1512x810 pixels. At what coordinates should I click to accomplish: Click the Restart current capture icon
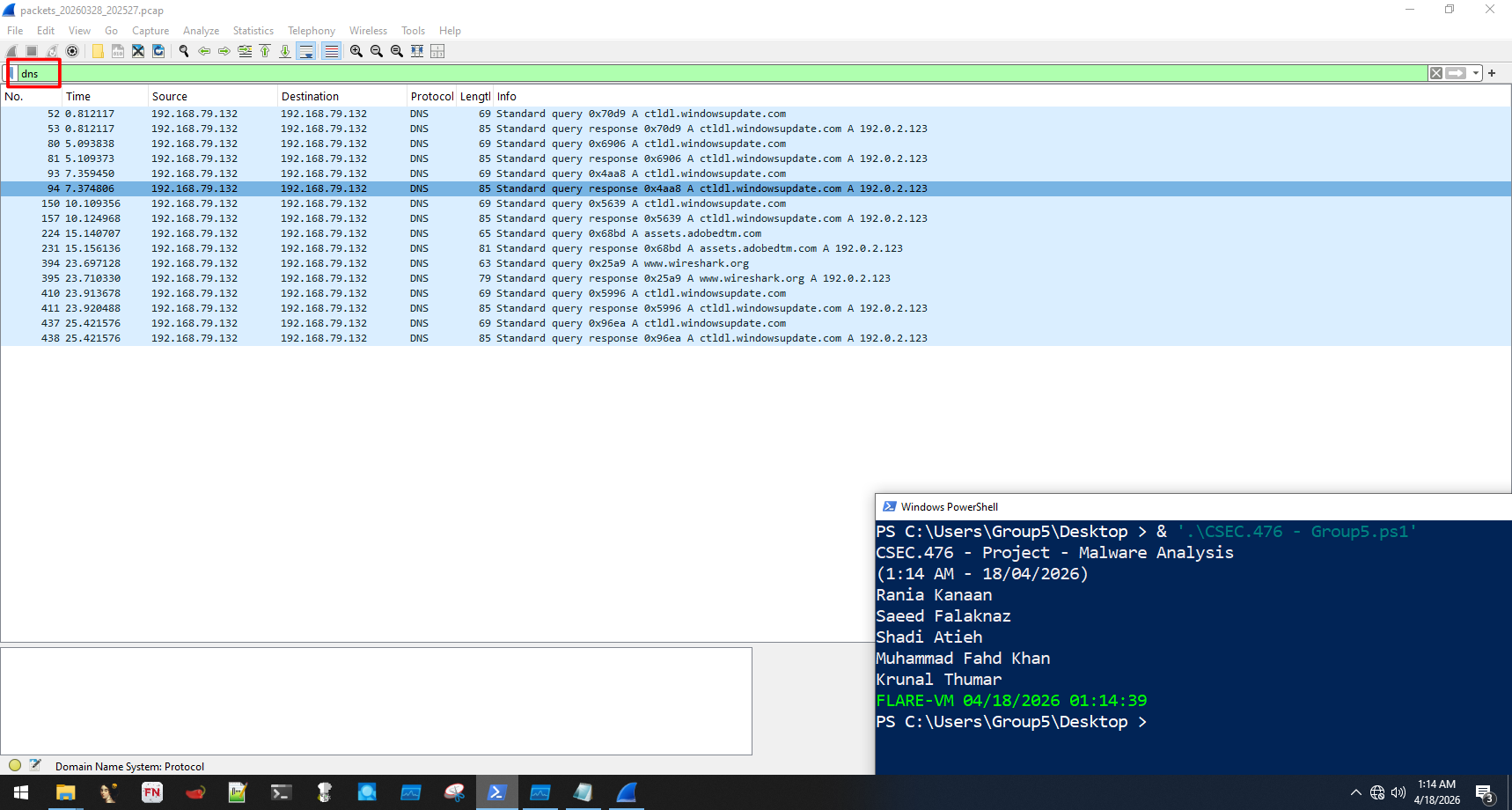52,51
